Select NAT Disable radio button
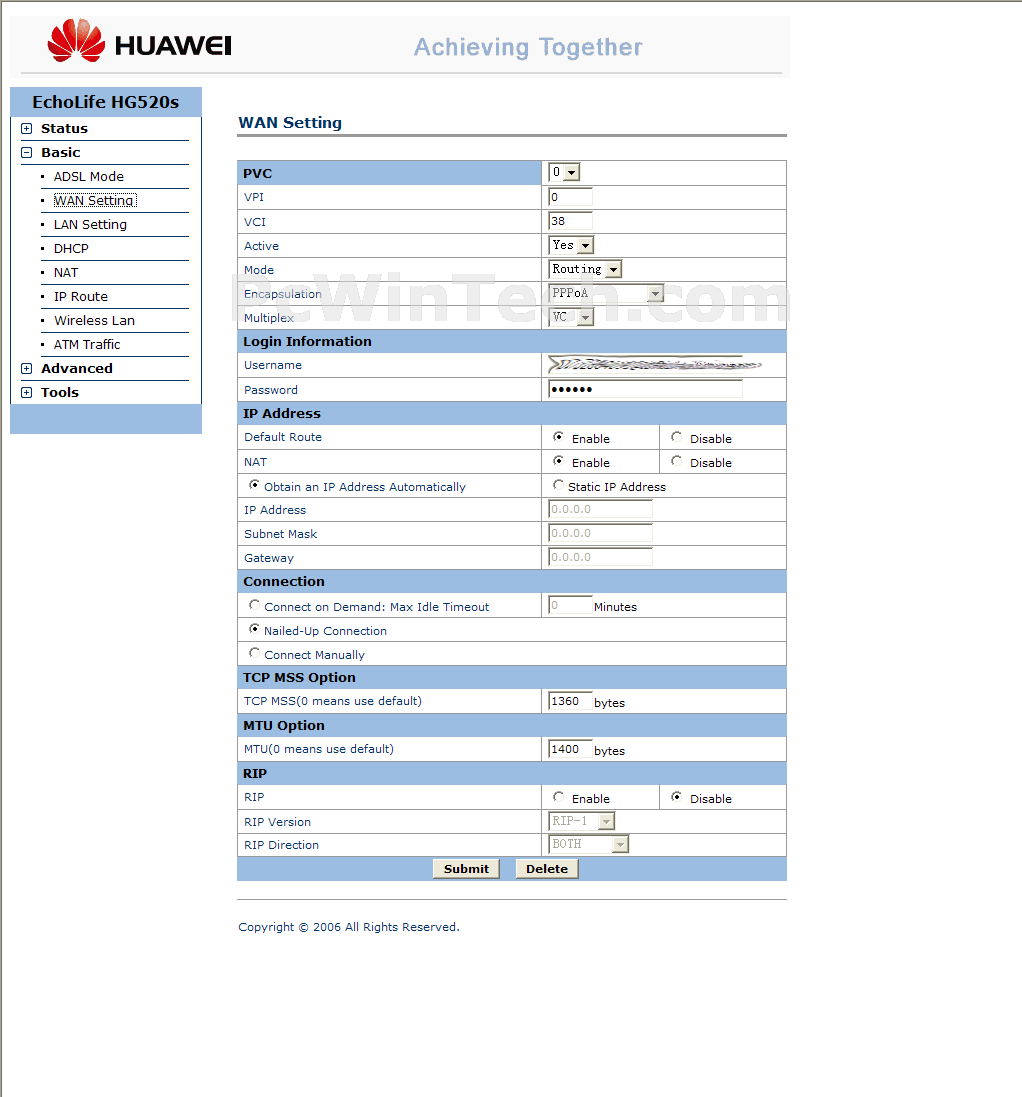This screenshot has height=1097, width=1022. coord(676,460)
